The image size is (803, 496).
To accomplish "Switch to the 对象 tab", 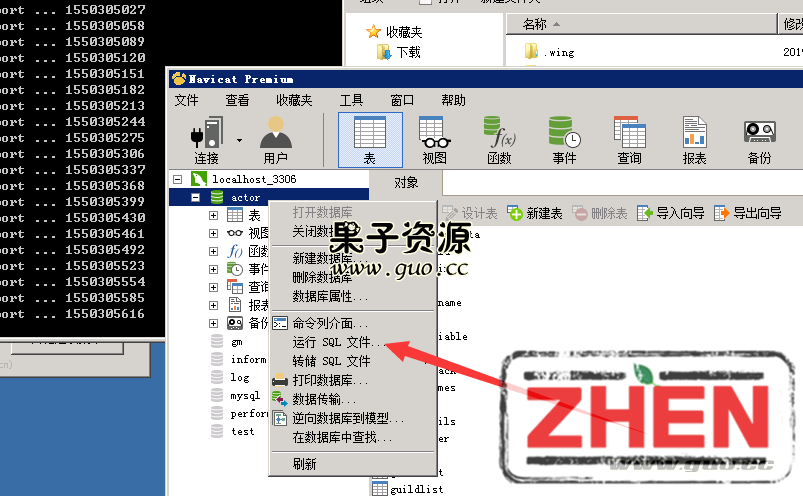I will [x=406, y=182].
